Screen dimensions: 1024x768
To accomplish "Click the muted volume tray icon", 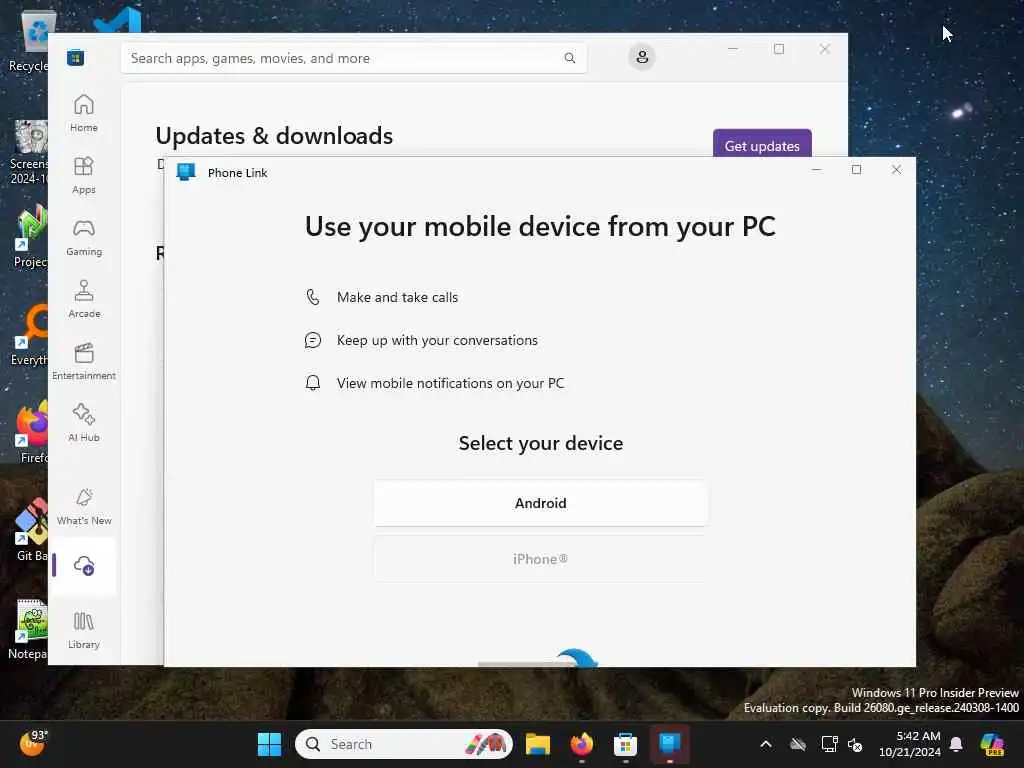I will 855,744.
